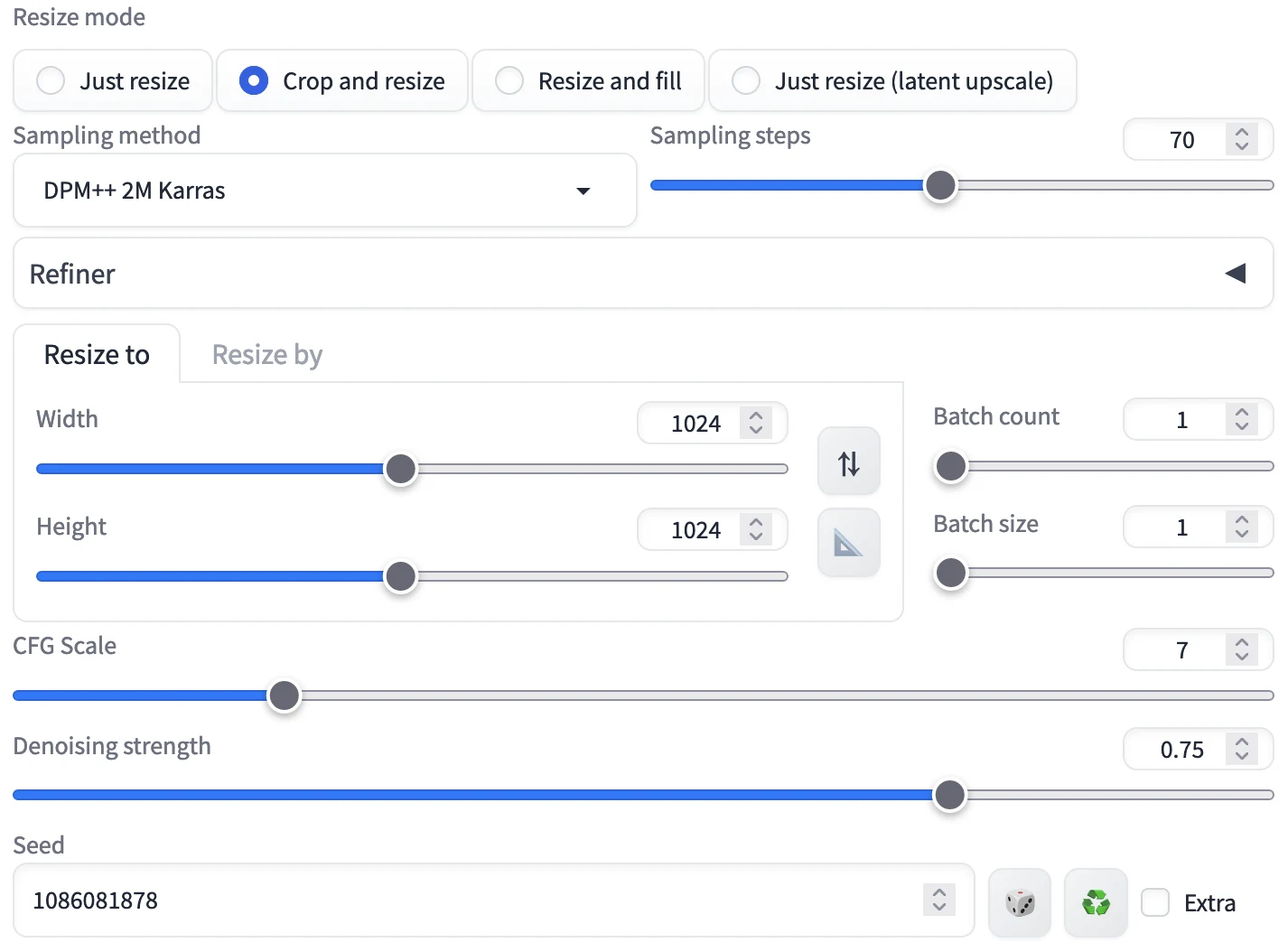Screen dimensions: 1288x952
Task: Click the Batch count stepper arrows
Action: click(1242, 419)
